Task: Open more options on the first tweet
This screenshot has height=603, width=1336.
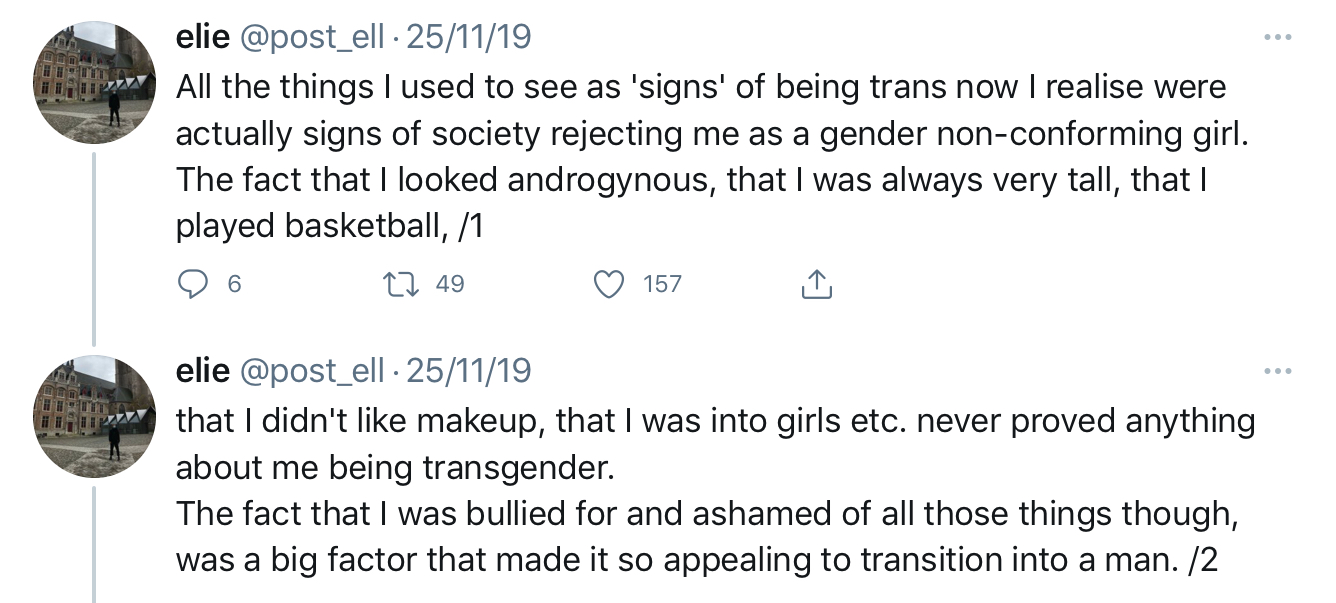Action: 1277,39
